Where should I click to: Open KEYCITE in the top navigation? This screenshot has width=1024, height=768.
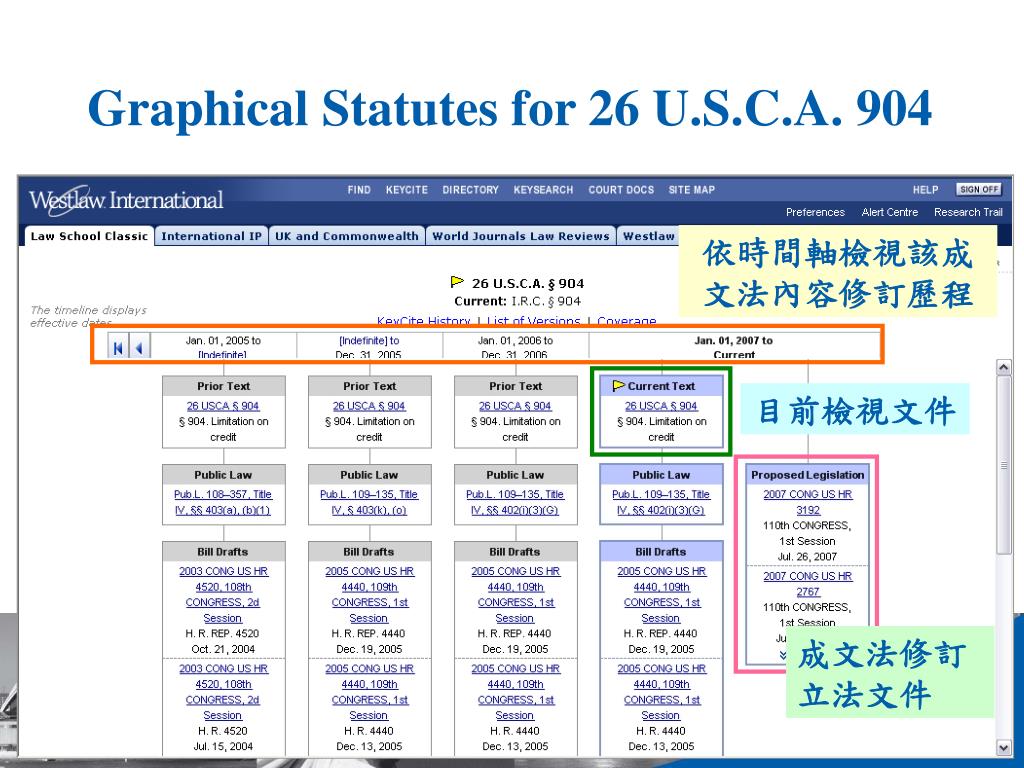pyautogui.click(x=406, y=189)
